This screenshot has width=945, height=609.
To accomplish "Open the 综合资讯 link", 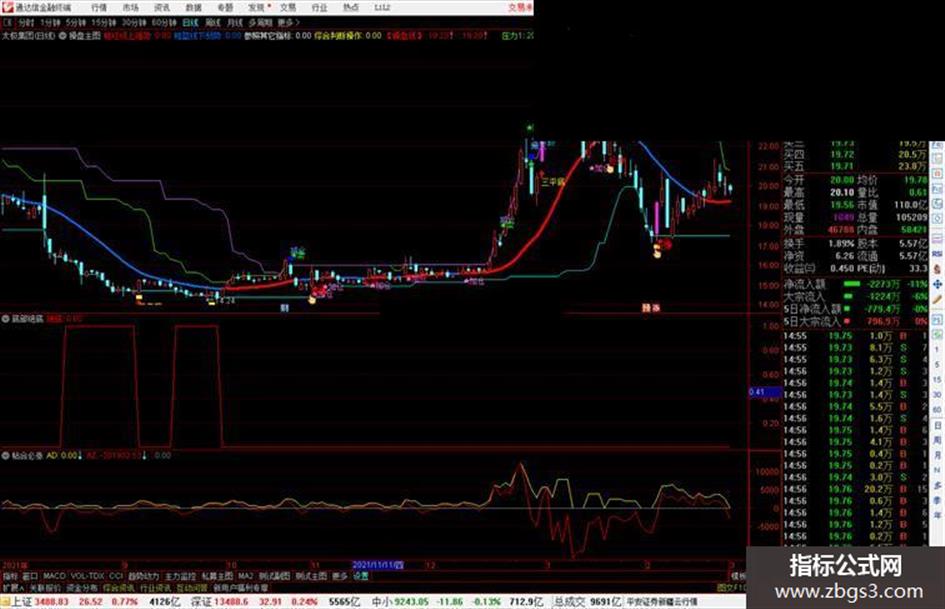I will click(x=119, y=587).
